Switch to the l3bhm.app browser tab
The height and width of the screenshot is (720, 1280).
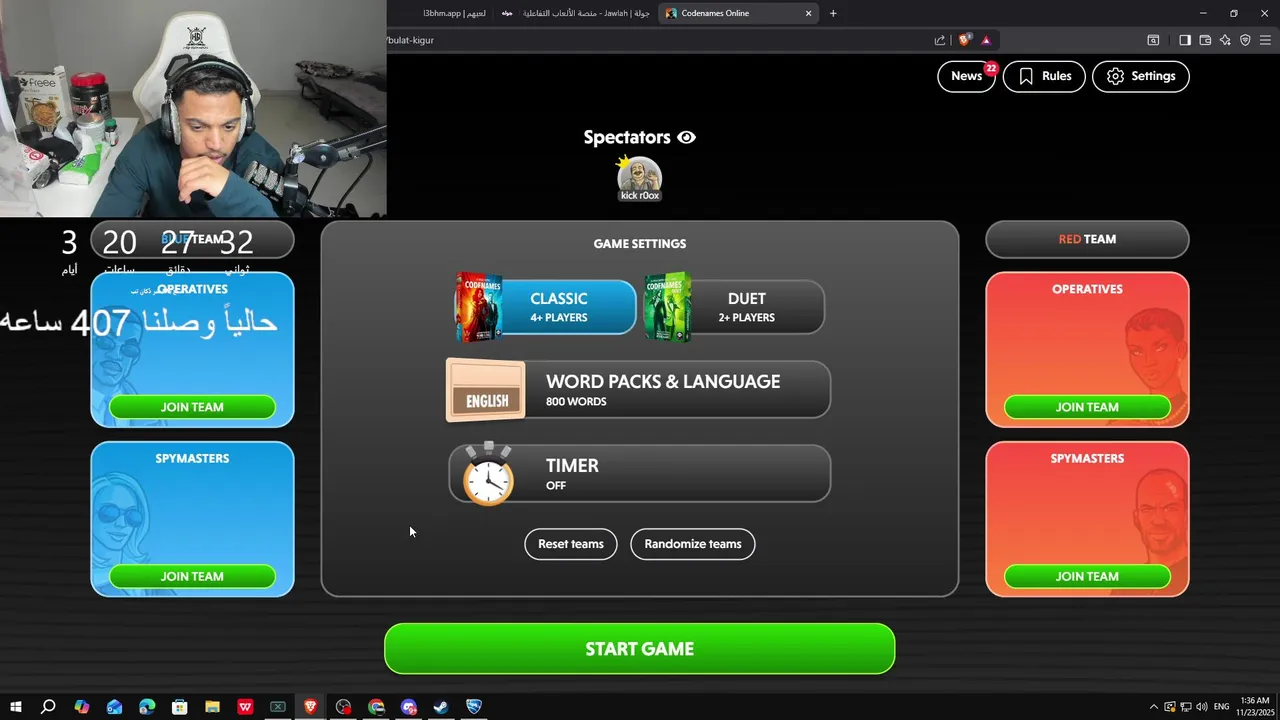[x=453, y=13]
